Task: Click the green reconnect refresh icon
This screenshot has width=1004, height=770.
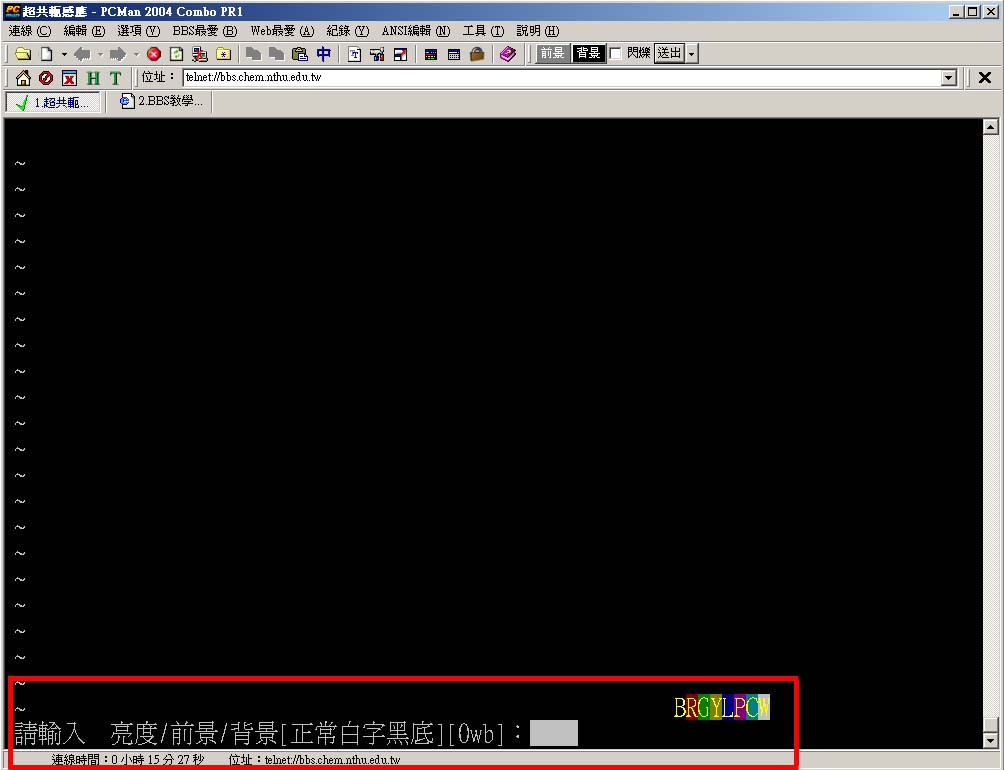Action: 176,54
